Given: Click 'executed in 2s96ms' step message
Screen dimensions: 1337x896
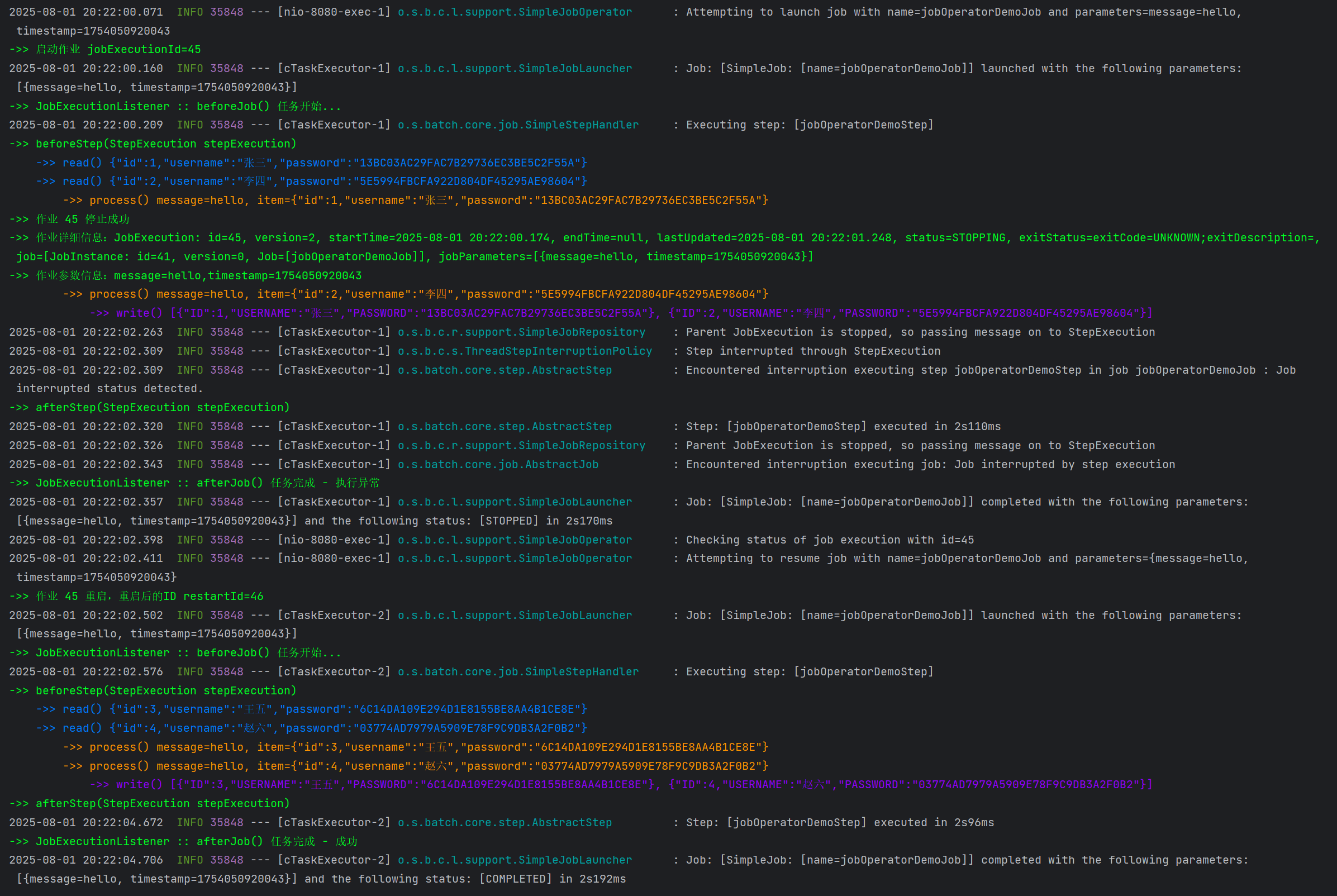Looking at the screenshot, I should (934, 823).
